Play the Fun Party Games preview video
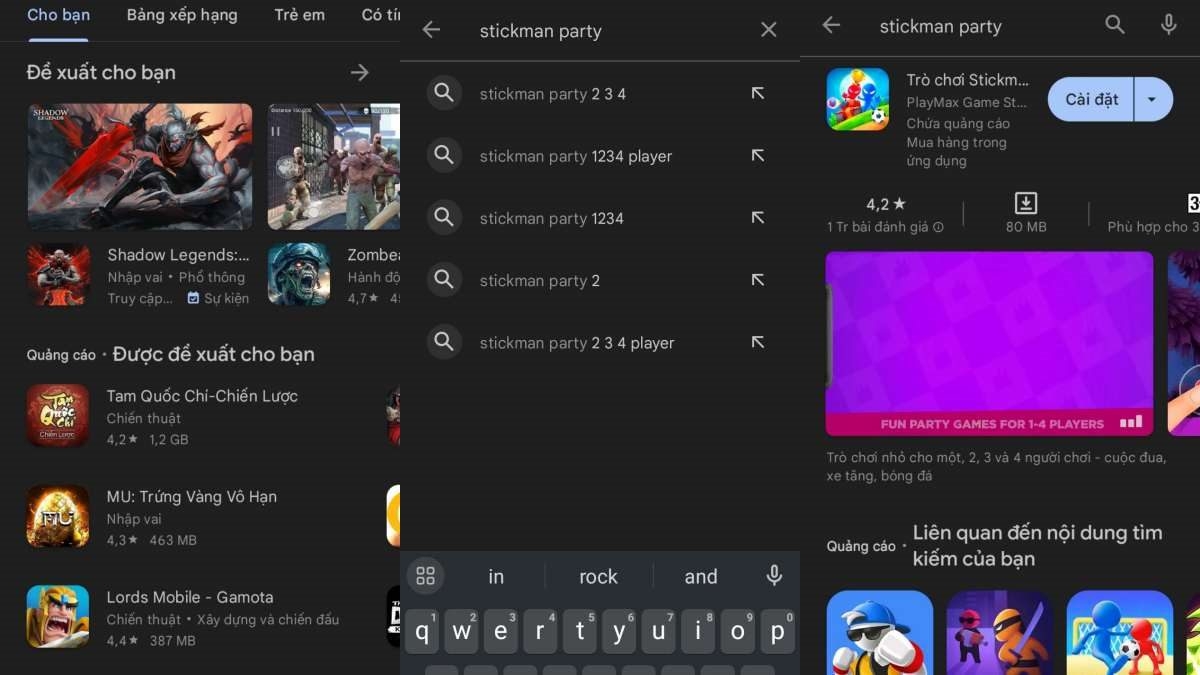The width and height of the screenshot is (1200, 675). click(989, 343)
